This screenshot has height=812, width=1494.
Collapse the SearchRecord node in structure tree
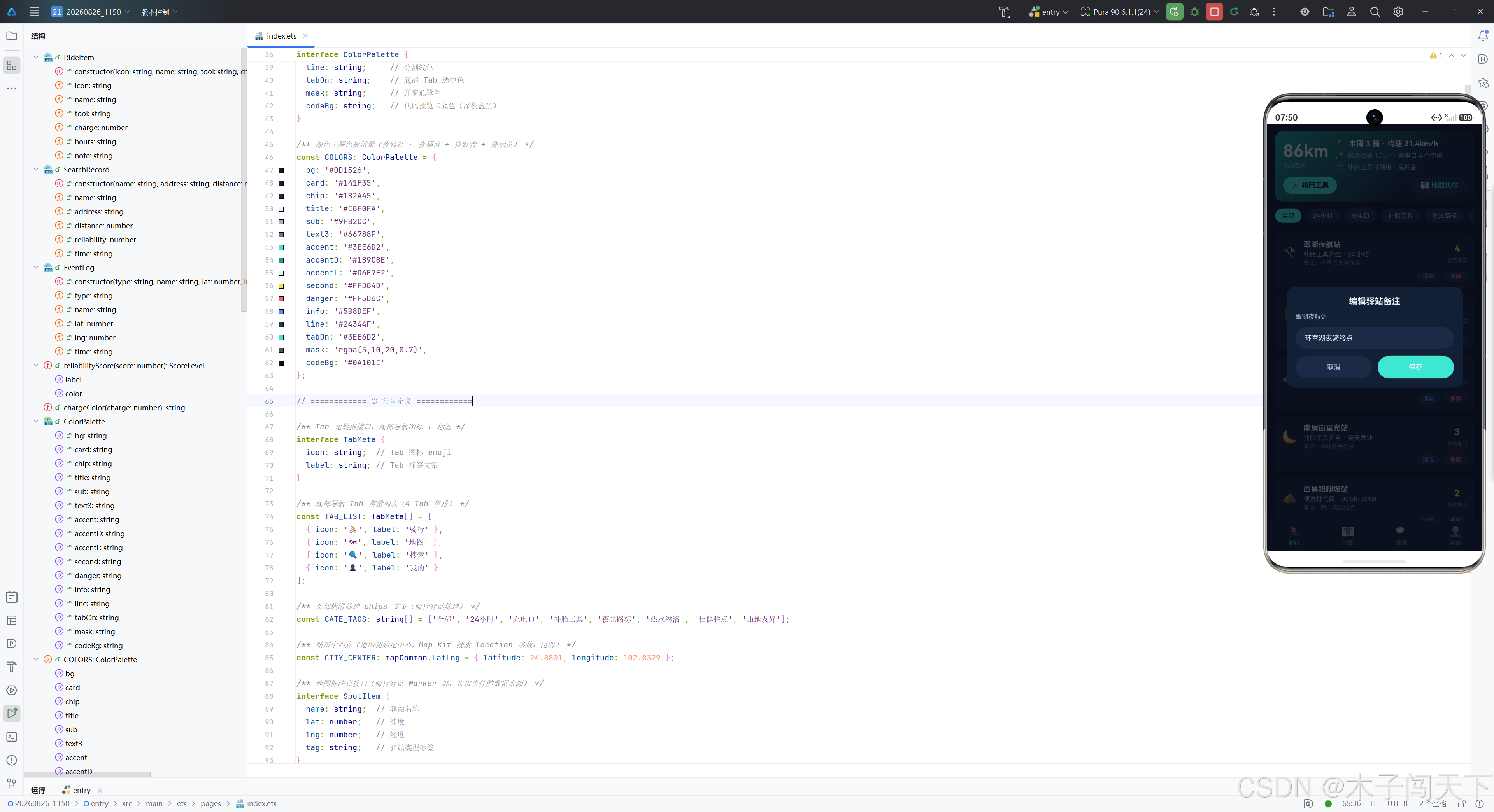pos(36,169)
